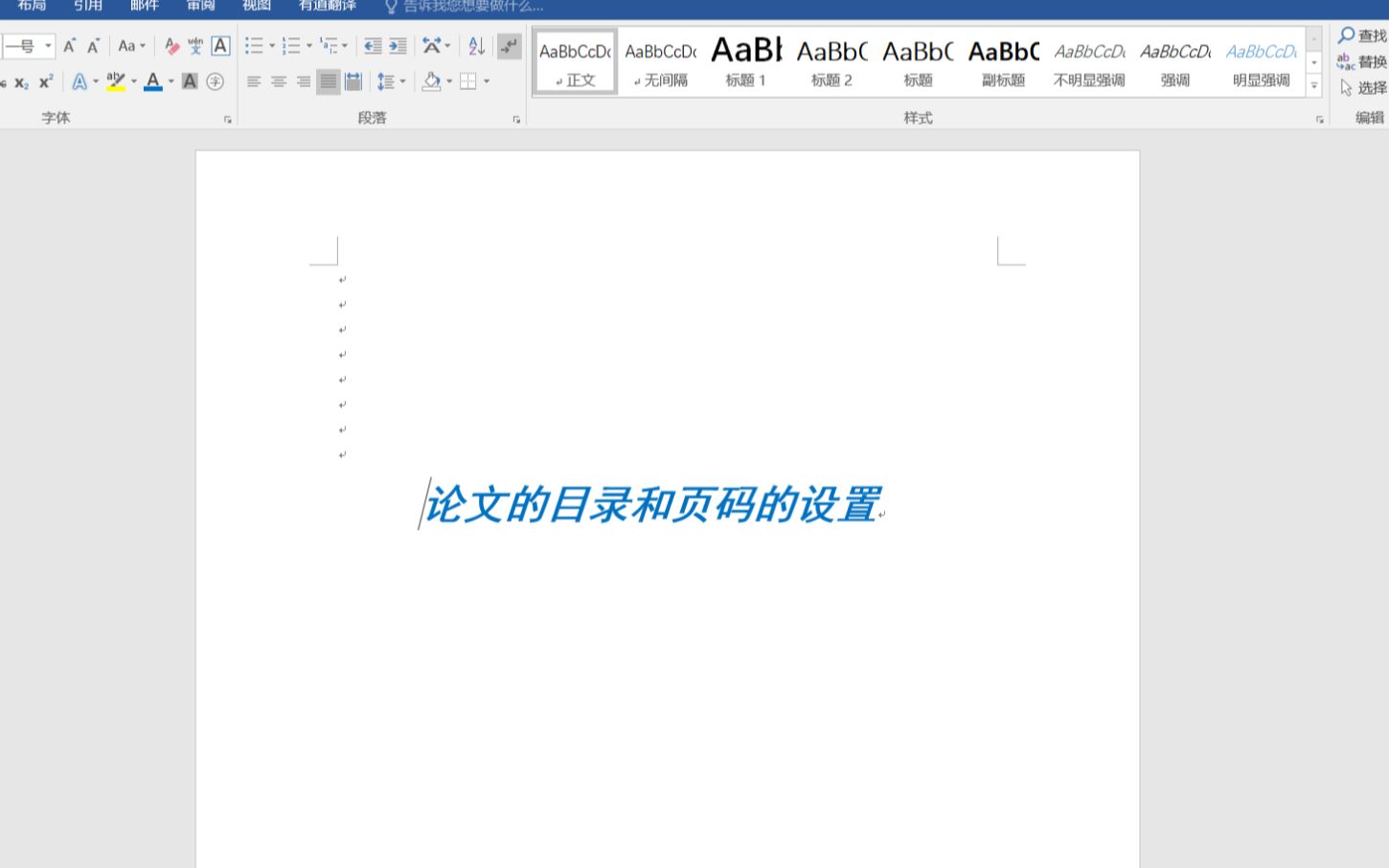1389x868 pixels.
Task: Open the line and paragraph spacing options
Action: click(x=386, y=82)
